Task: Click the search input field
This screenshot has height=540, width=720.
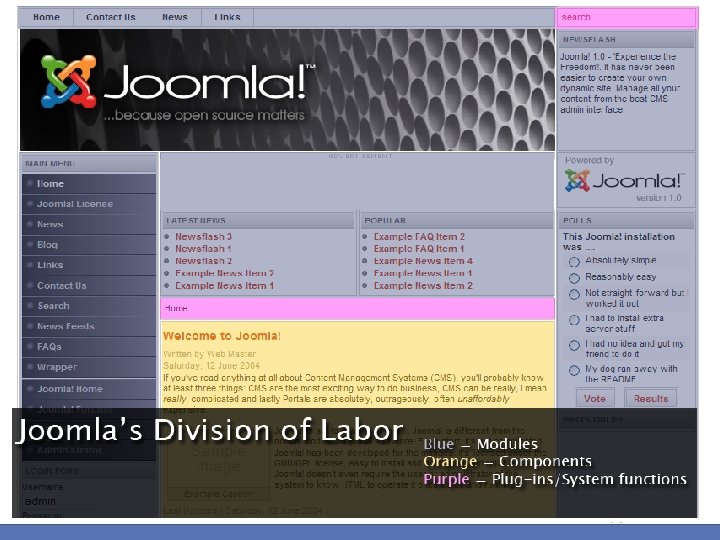Action: pos(626,17)
